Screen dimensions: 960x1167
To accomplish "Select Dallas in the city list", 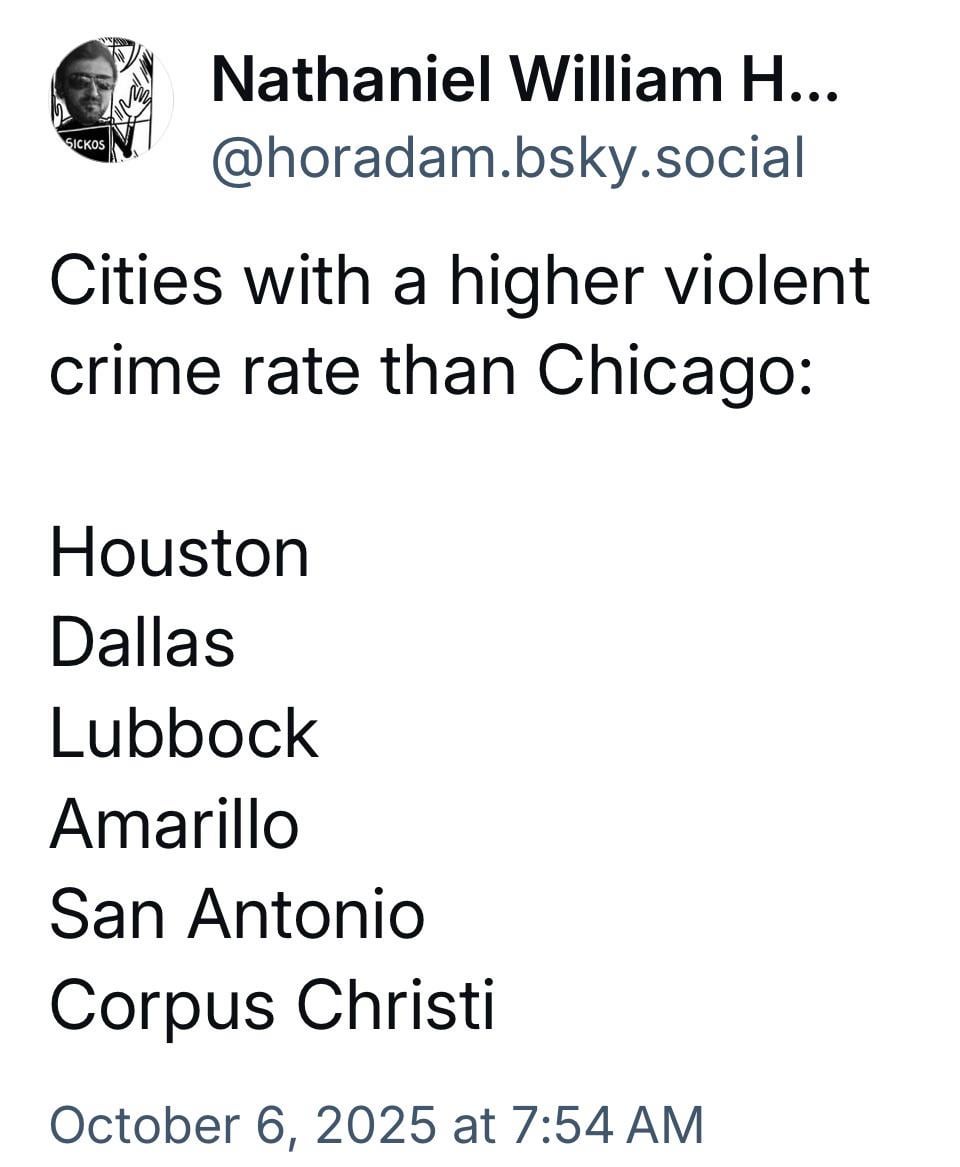I will 142,643.
